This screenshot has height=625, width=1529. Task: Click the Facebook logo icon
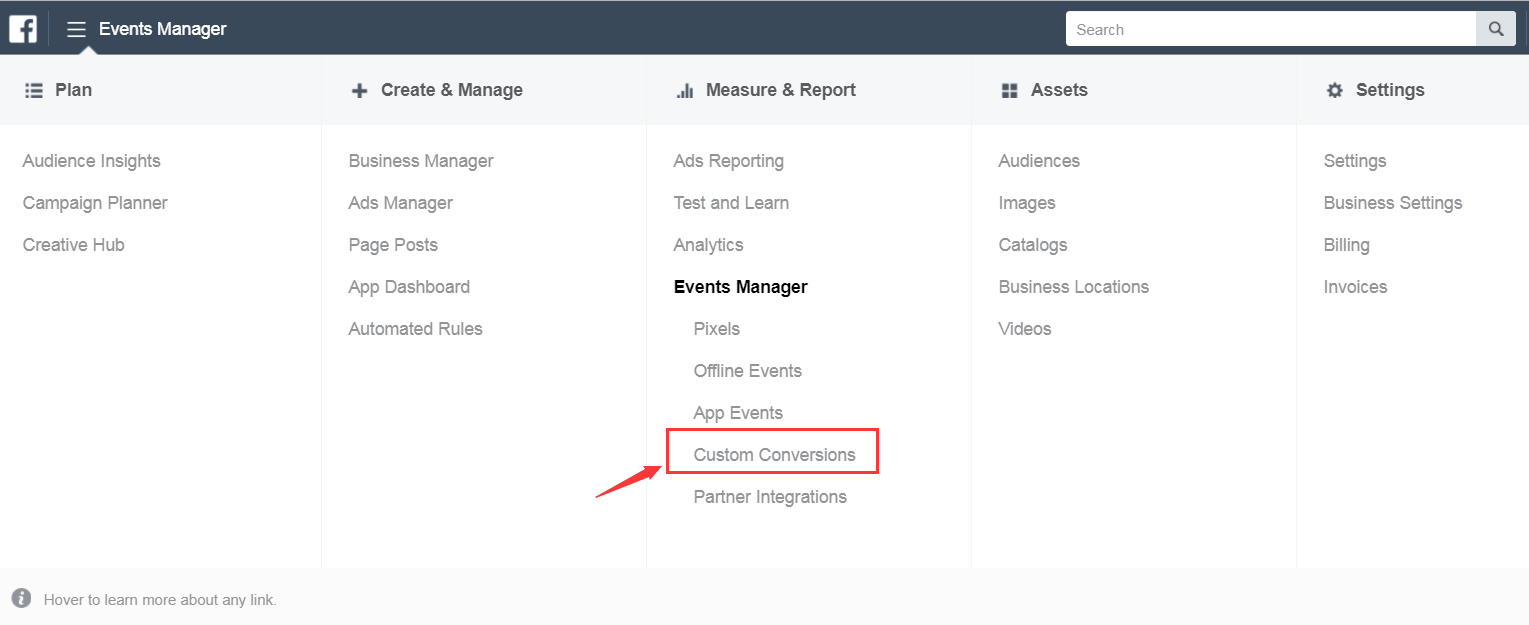click(x=23, y=29)
